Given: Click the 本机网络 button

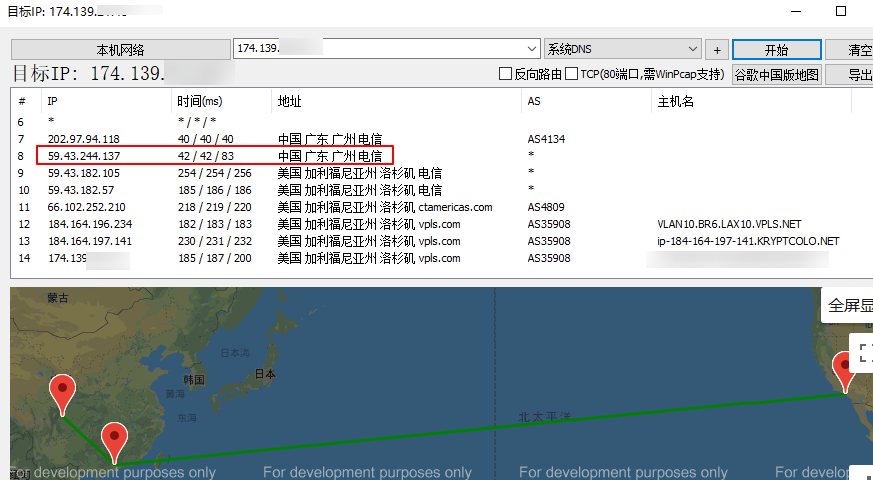Looking at the screenshot, I should click(120, 50).
